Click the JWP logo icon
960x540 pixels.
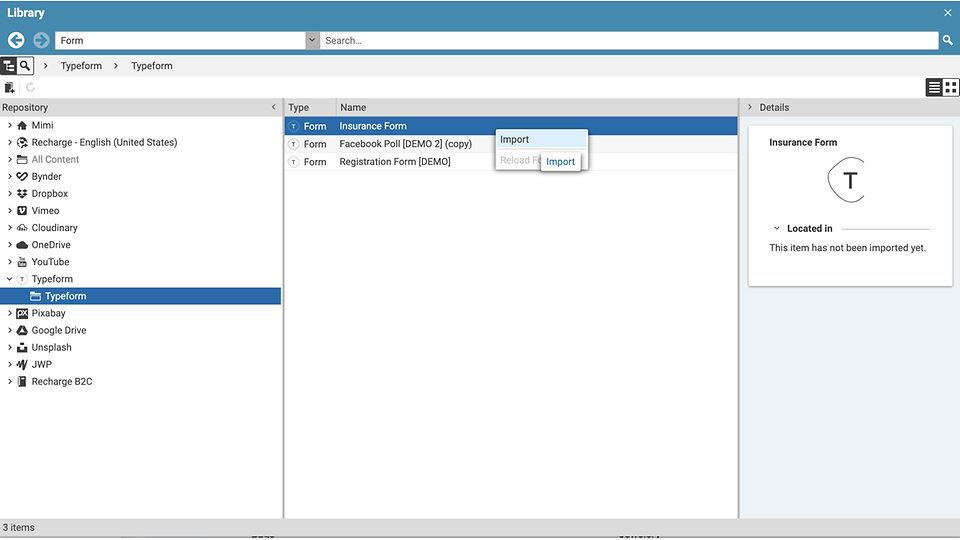pos(22,364)
